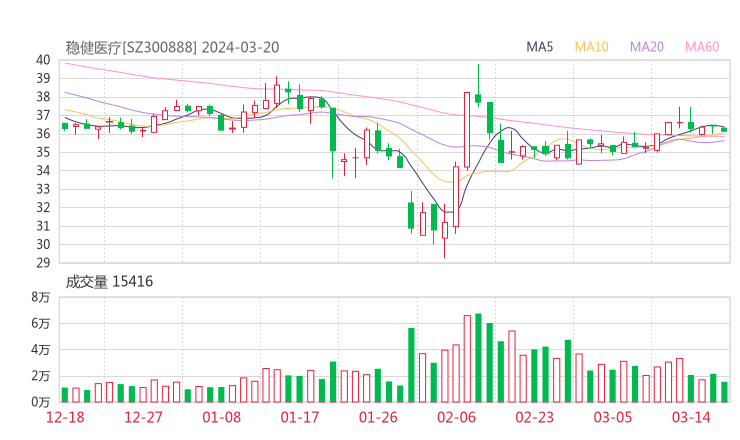The height and width of the screenshot is (440, 740).
Task: Click the 0万 volume axis label
Action: click(41, 402)
